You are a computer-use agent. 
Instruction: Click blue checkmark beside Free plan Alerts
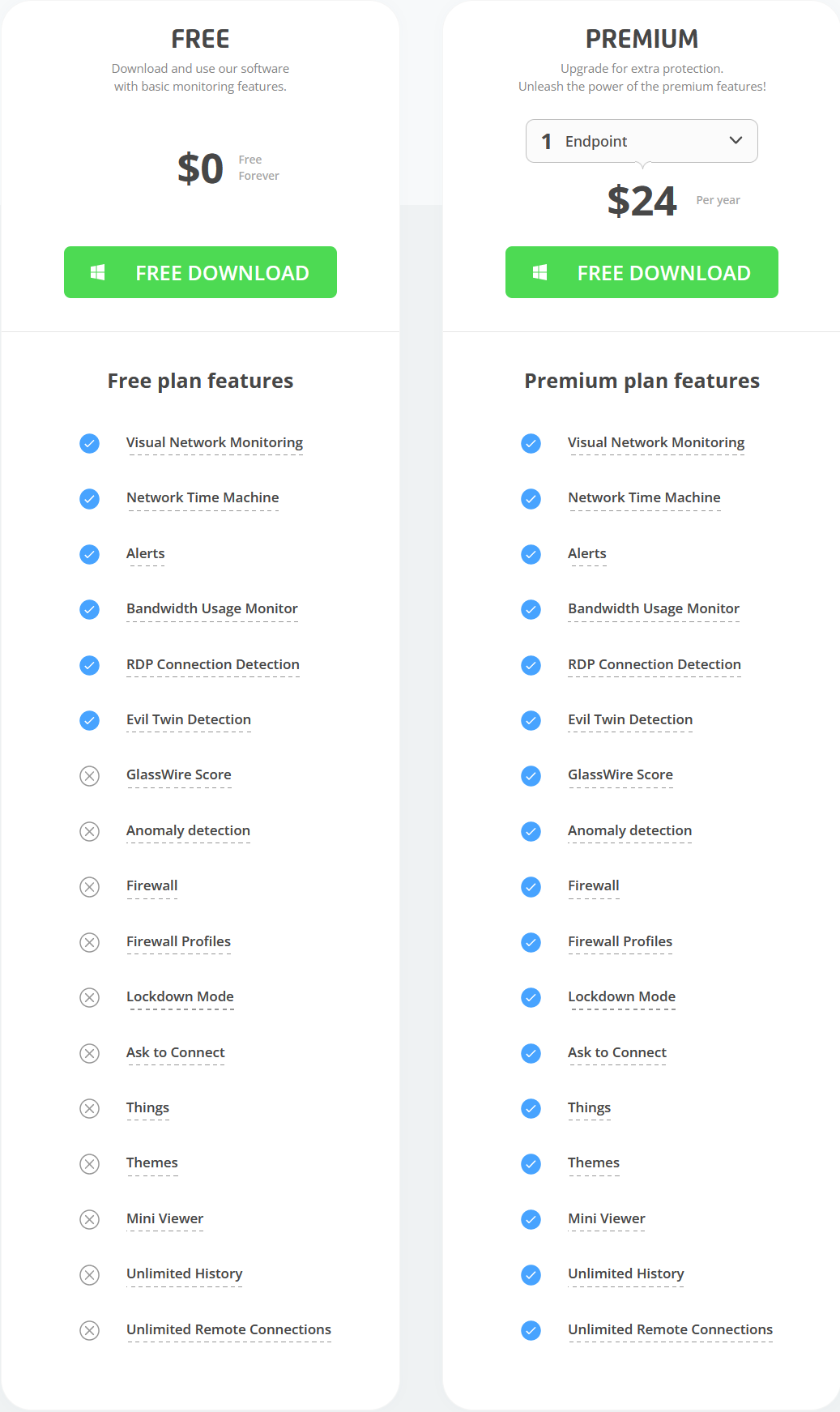[90, 554]
